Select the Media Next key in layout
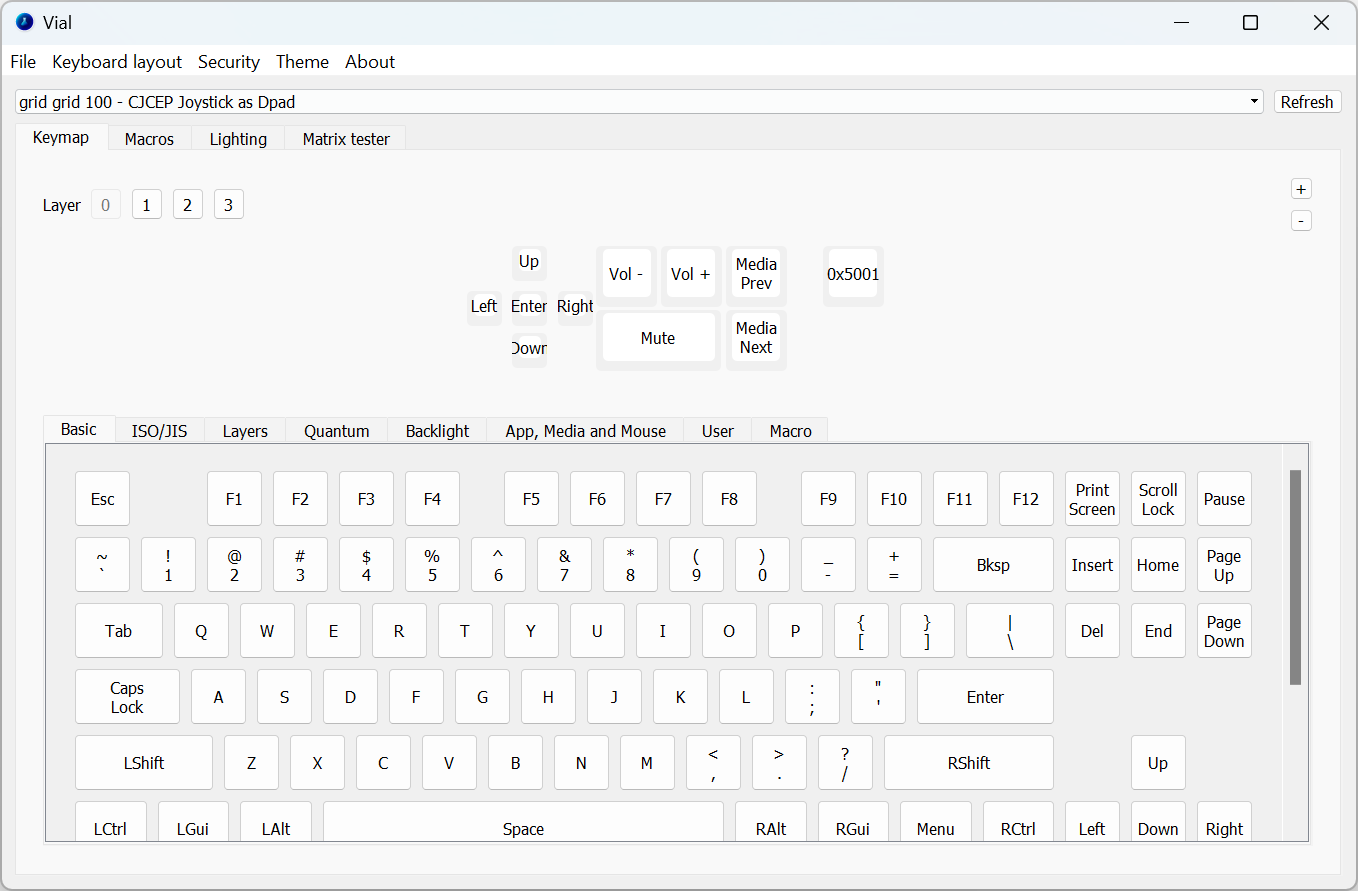The height and width of the screenshot is (891, 1358). (x=756, y=338)
